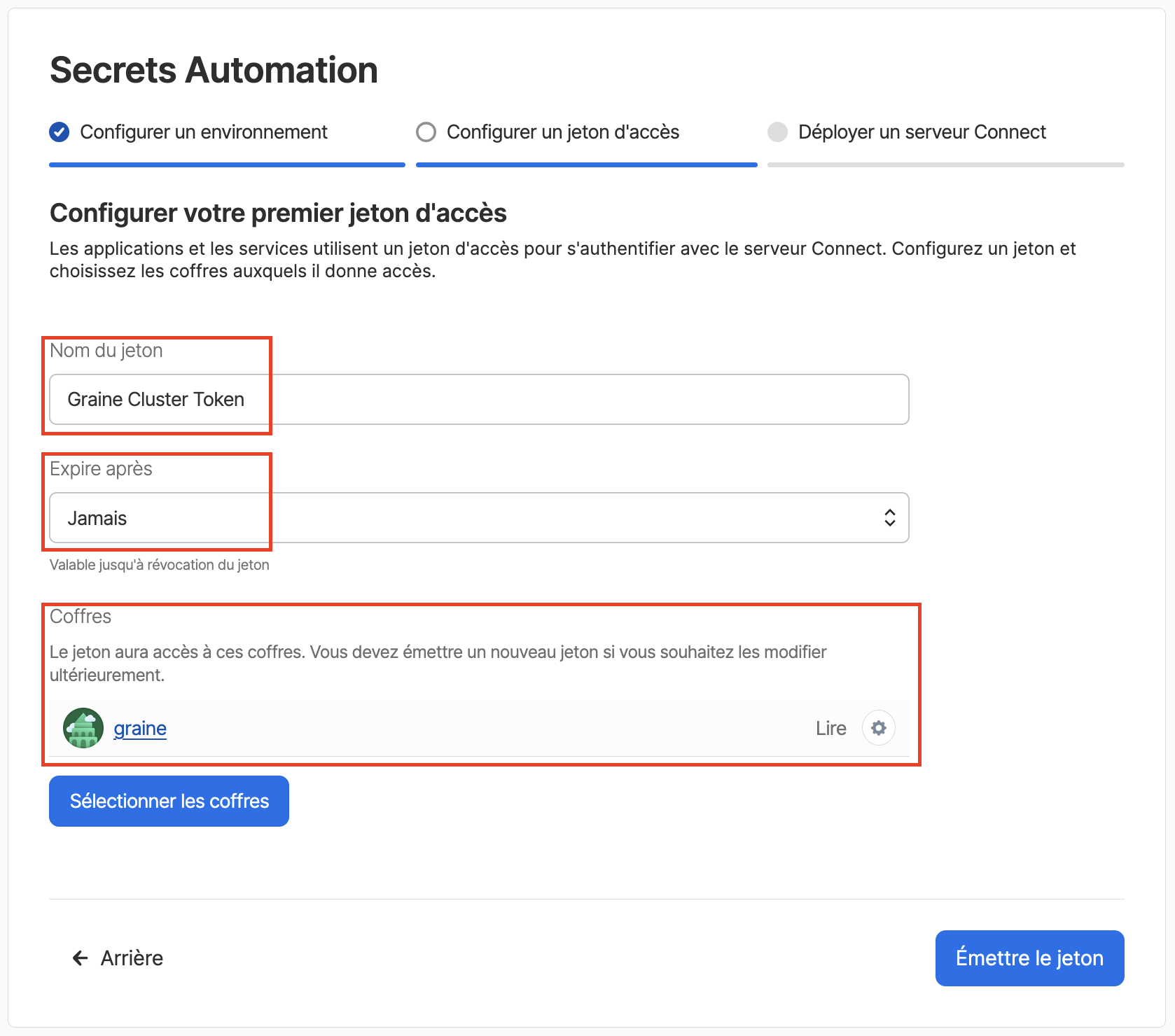Click the grey progress bar under Déployer step

click(945, 165)
